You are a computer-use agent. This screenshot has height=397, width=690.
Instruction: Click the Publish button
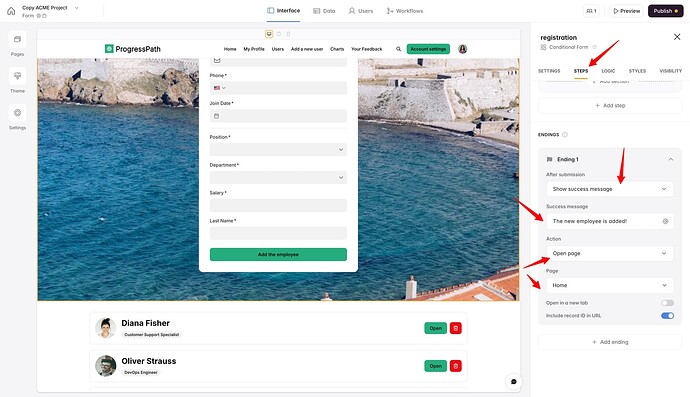[x=665, y=11]
